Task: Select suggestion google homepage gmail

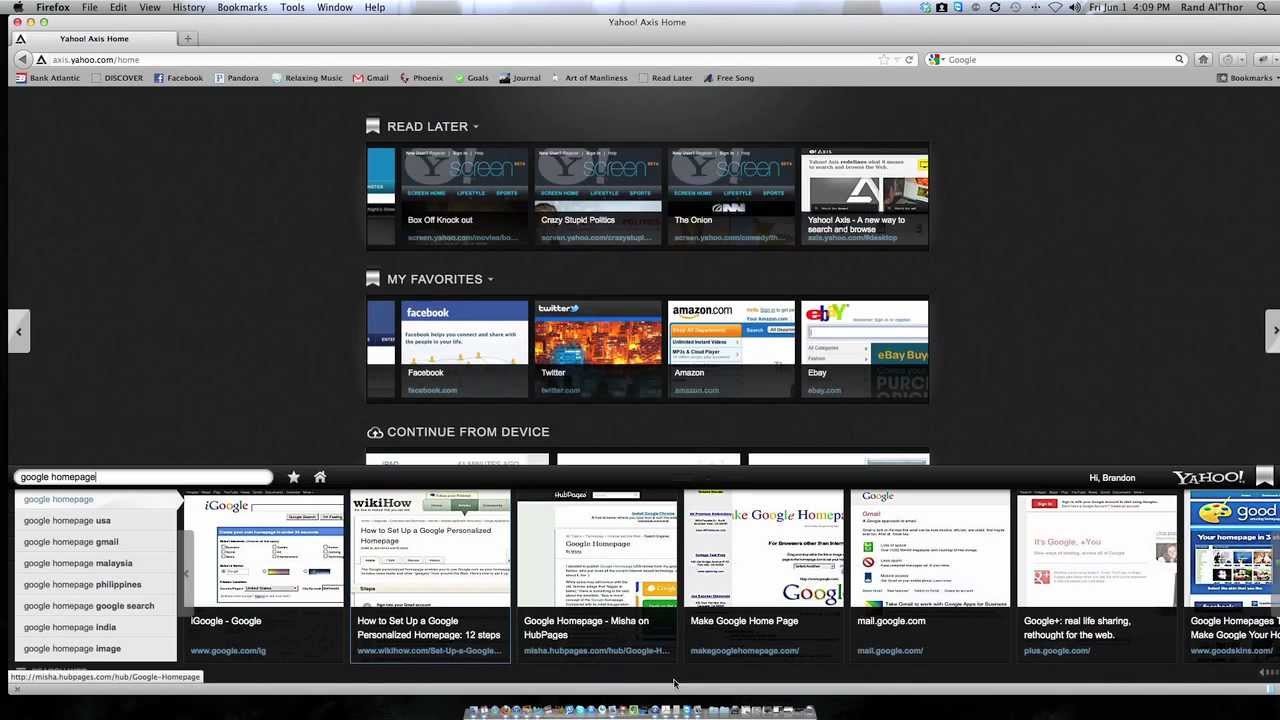Action: tap(96, 542)
